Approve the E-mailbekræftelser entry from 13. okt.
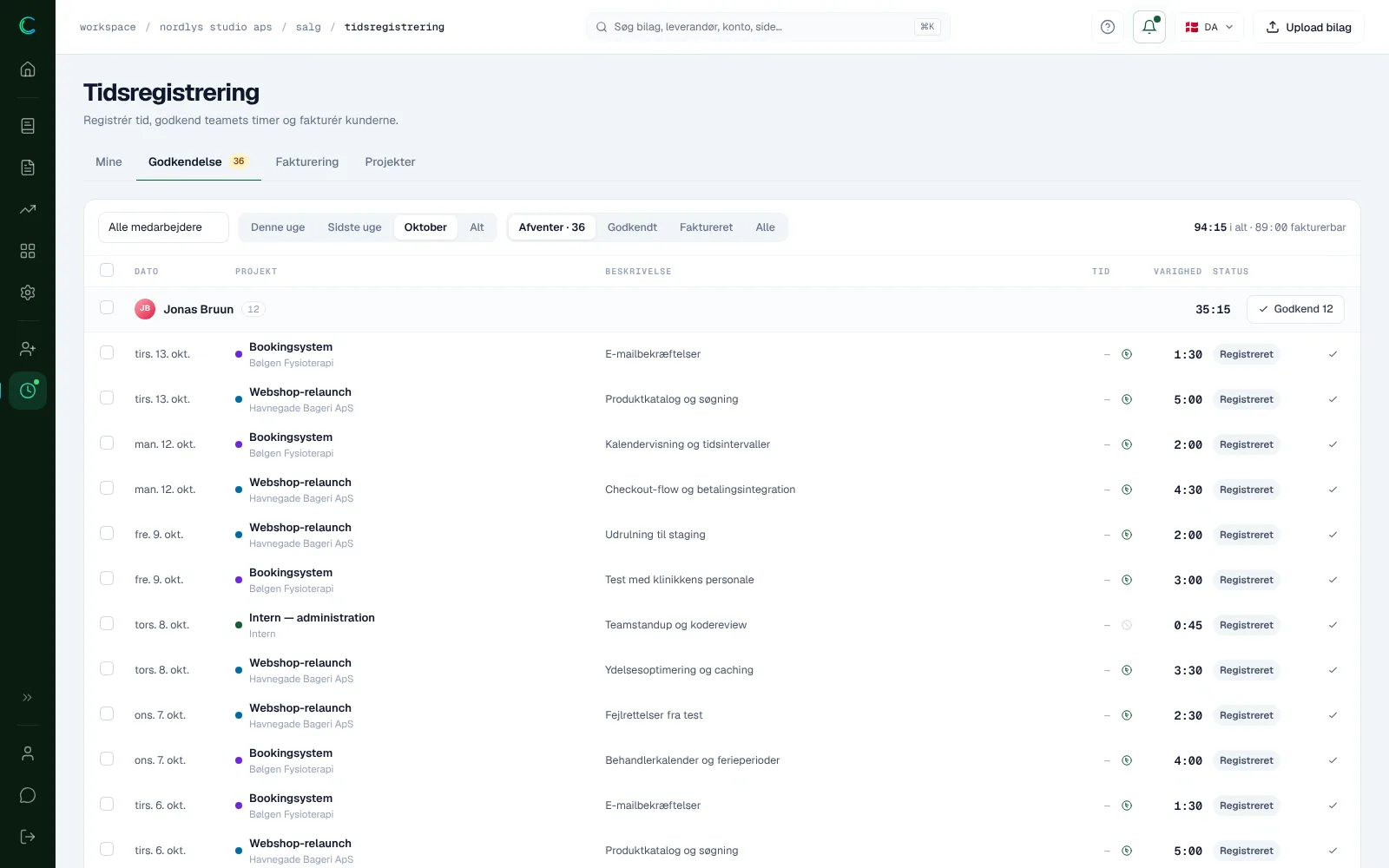Screen dimensions: 1389x868 (1333, 354)
